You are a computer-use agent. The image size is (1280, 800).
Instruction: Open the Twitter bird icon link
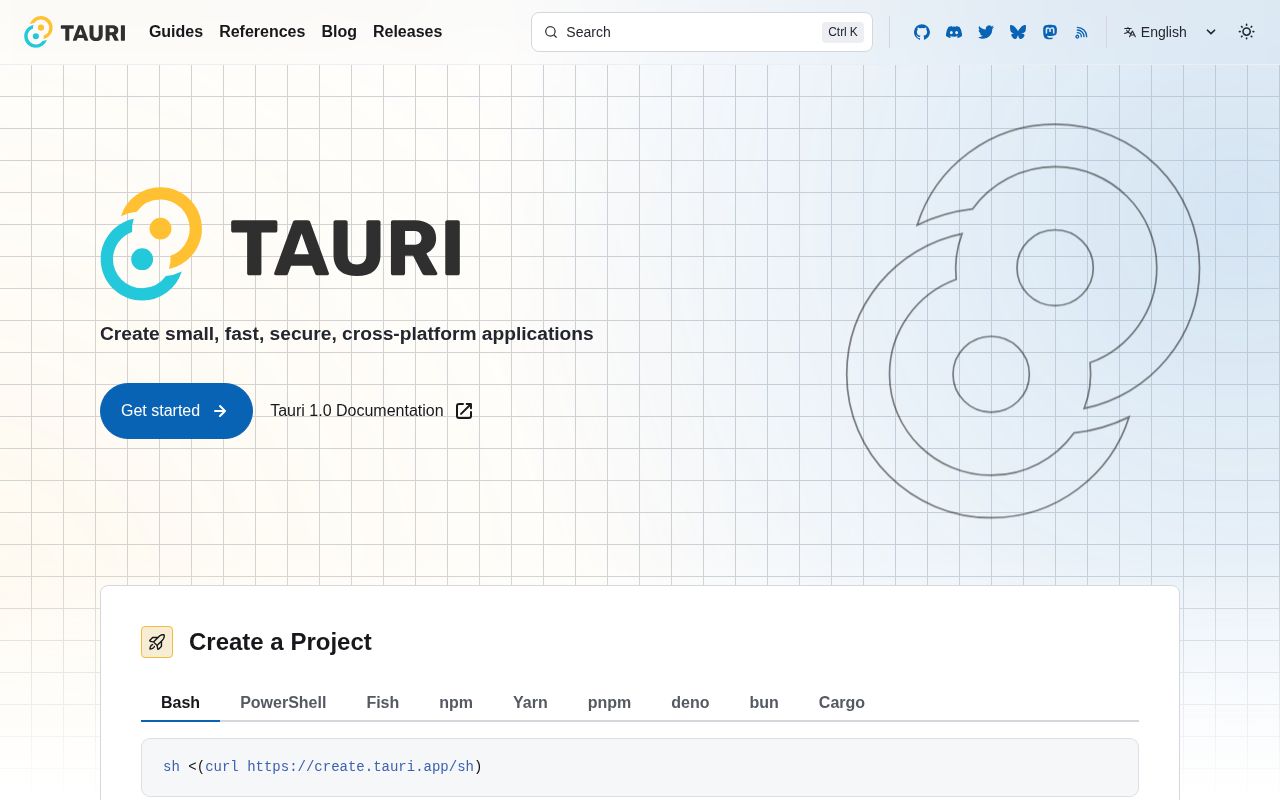(986, 32)
